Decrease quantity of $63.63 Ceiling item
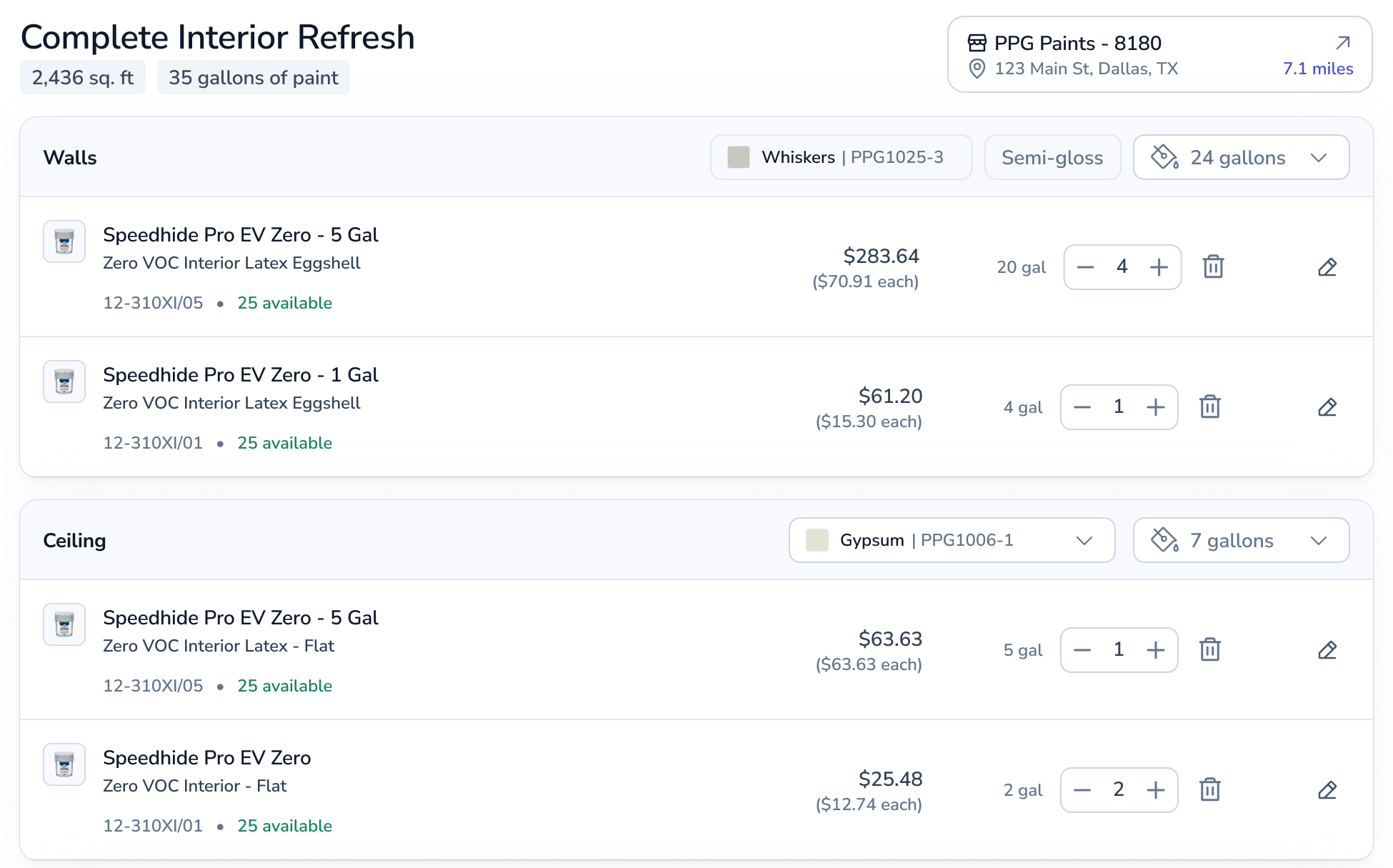 (x=1082, y=650)
